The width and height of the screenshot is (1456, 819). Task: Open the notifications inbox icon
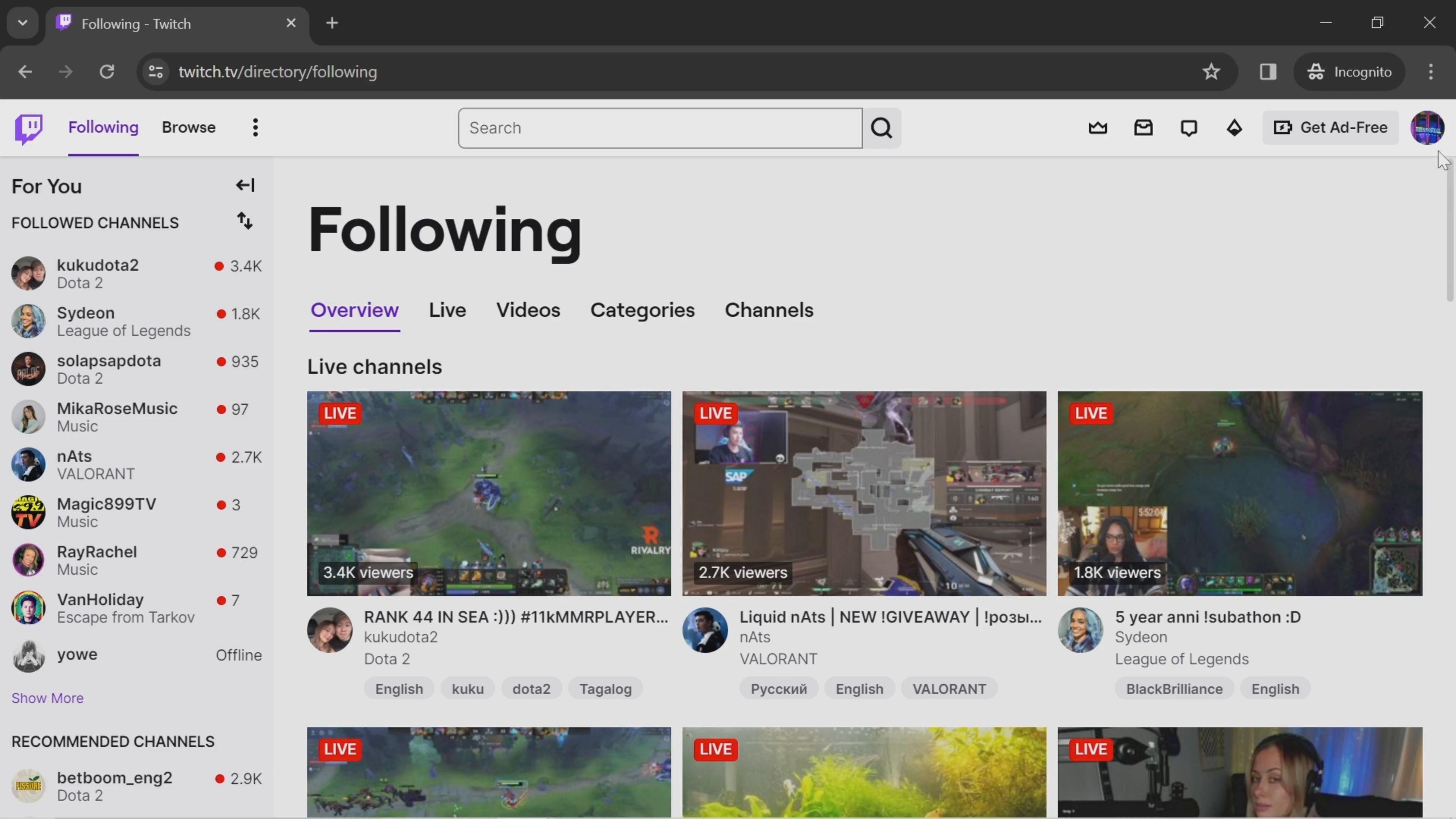(x=1143, y=128)
